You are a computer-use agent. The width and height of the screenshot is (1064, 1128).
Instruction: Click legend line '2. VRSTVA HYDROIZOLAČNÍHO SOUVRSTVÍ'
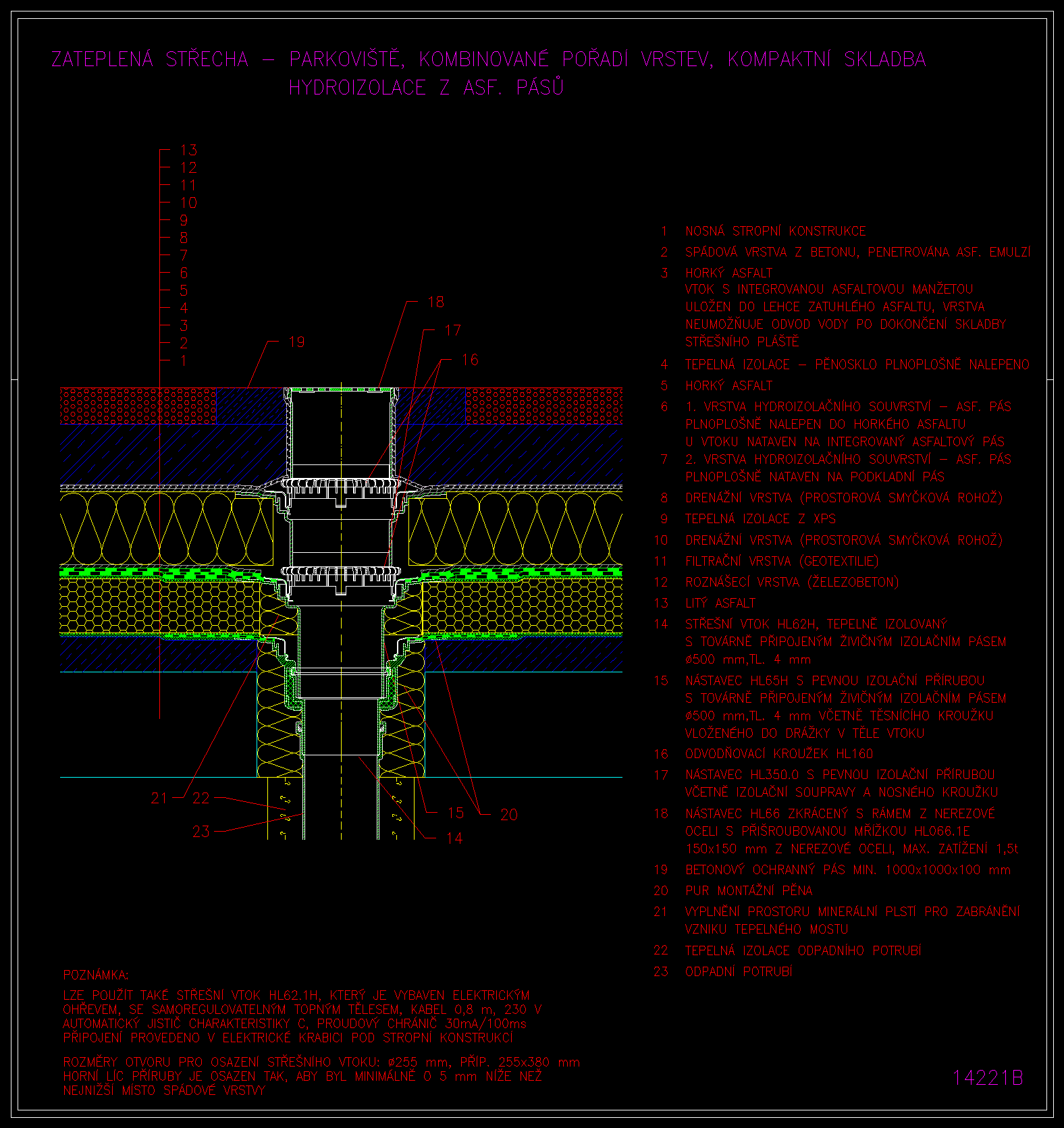[807, 459]
